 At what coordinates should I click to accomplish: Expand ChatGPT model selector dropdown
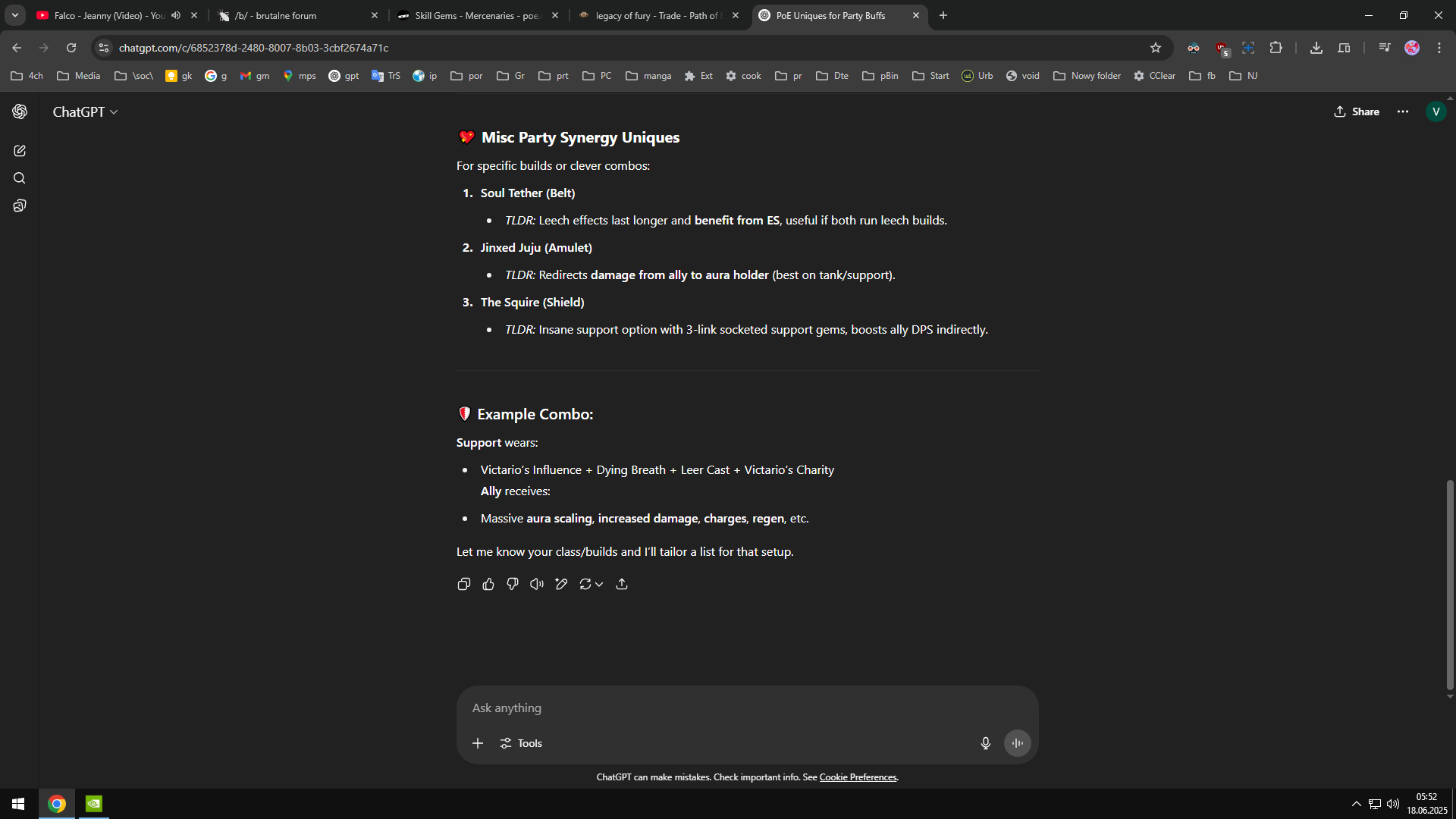[85, 111]
